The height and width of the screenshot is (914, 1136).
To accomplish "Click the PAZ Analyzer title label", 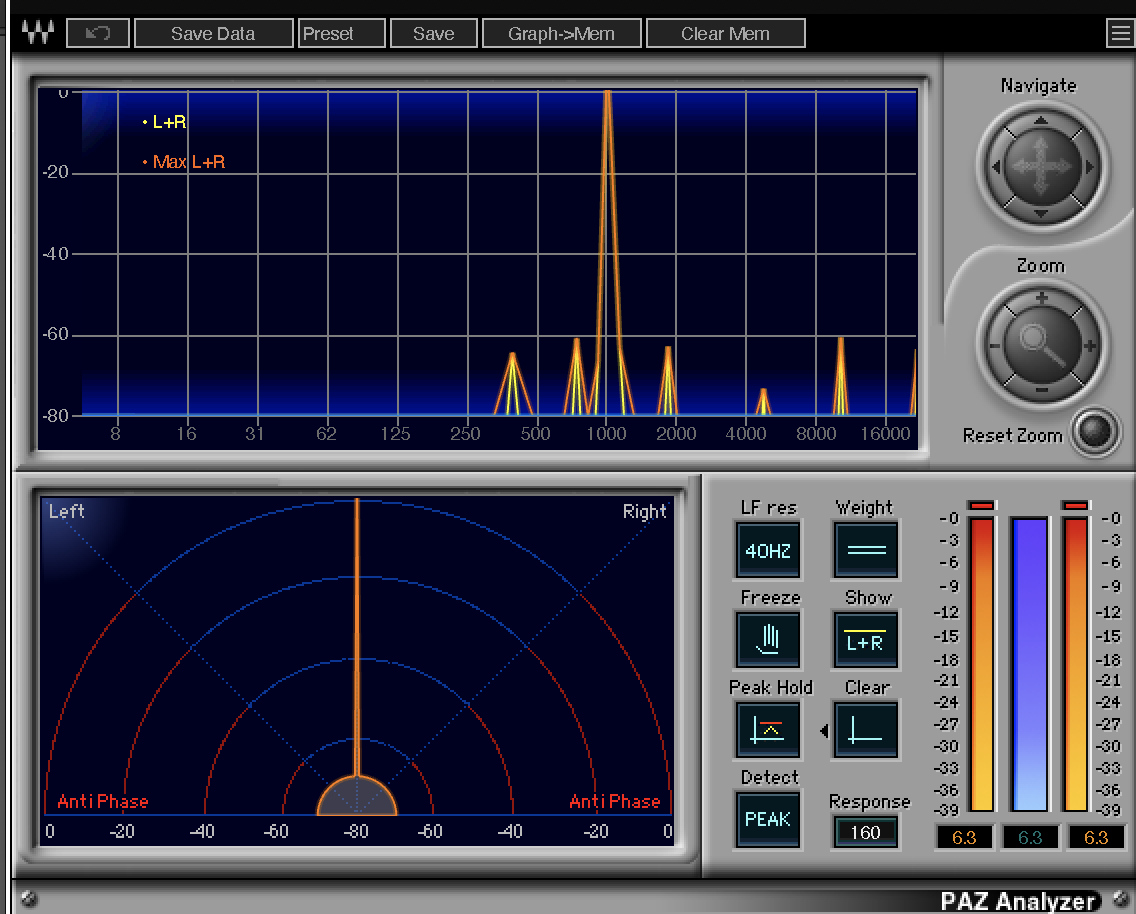I will 1018,901.
